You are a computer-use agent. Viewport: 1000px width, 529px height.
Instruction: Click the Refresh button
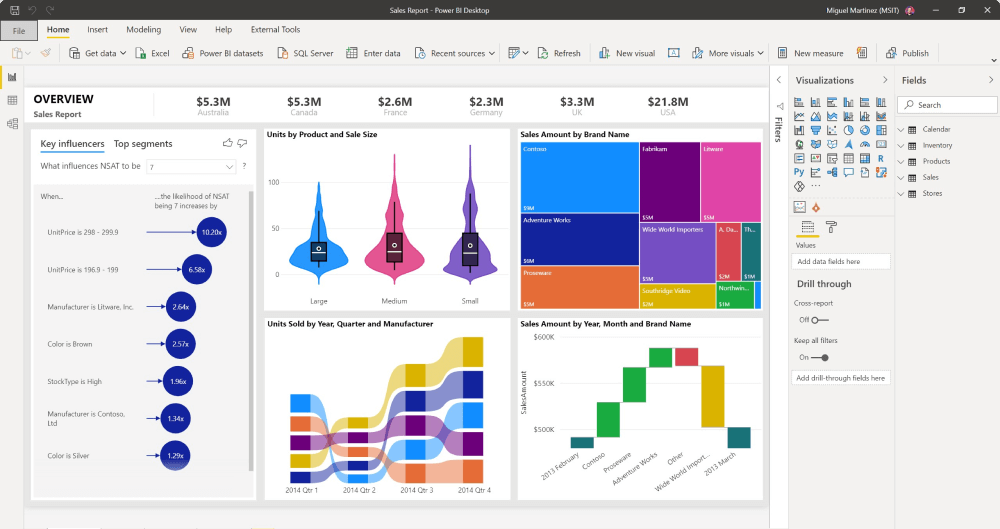pos(559,54)
